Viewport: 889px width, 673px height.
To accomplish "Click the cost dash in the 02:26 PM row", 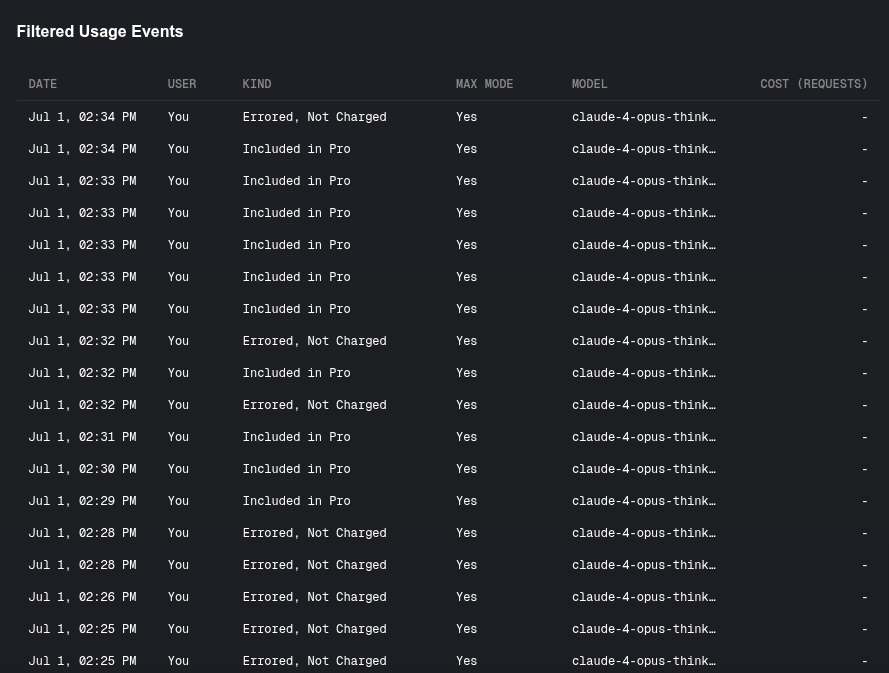I will coord(865,597).
